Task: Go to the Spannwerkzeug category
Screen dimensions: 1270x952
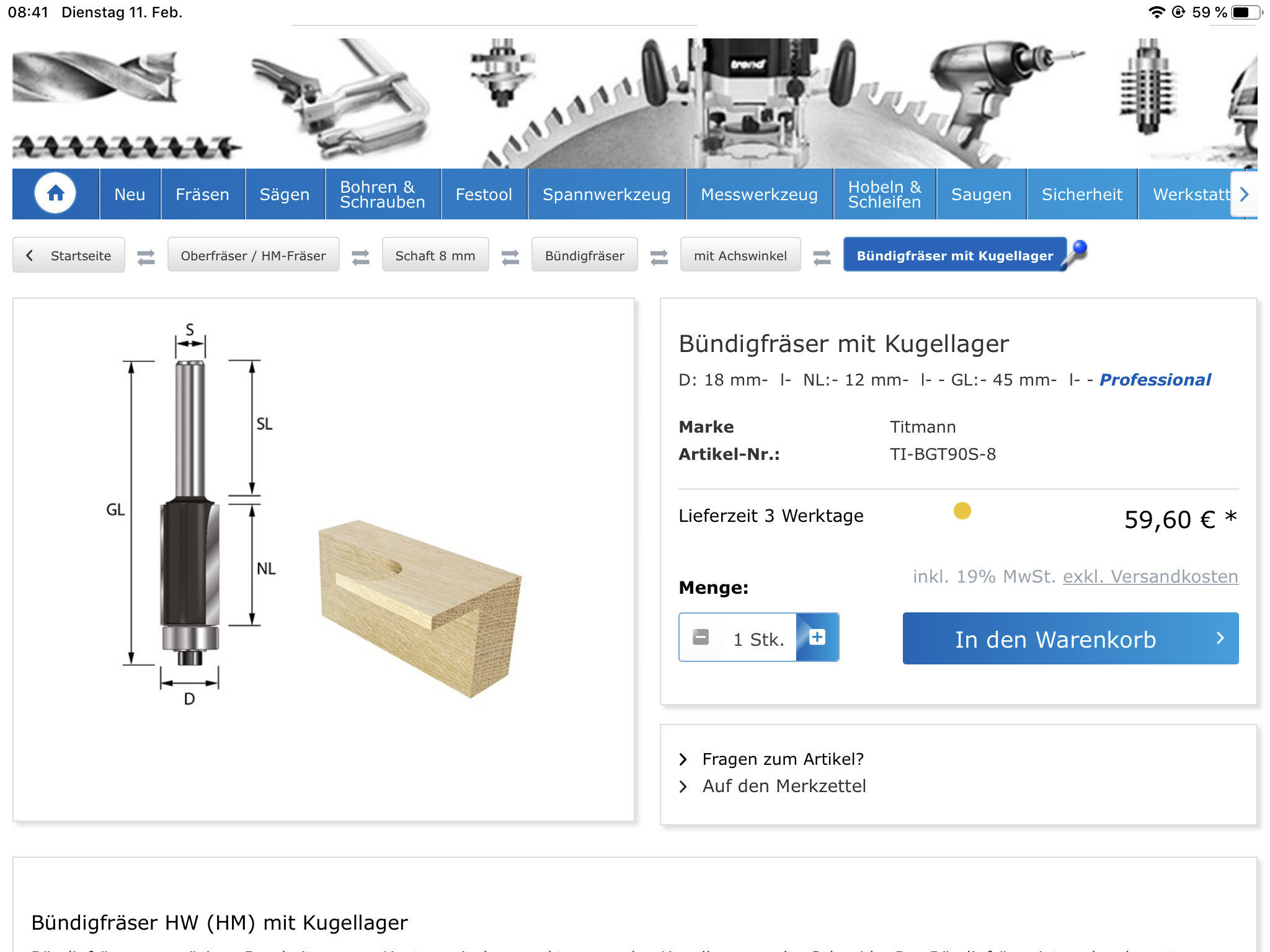Action: pyautogui.click(x=606, y=195)
